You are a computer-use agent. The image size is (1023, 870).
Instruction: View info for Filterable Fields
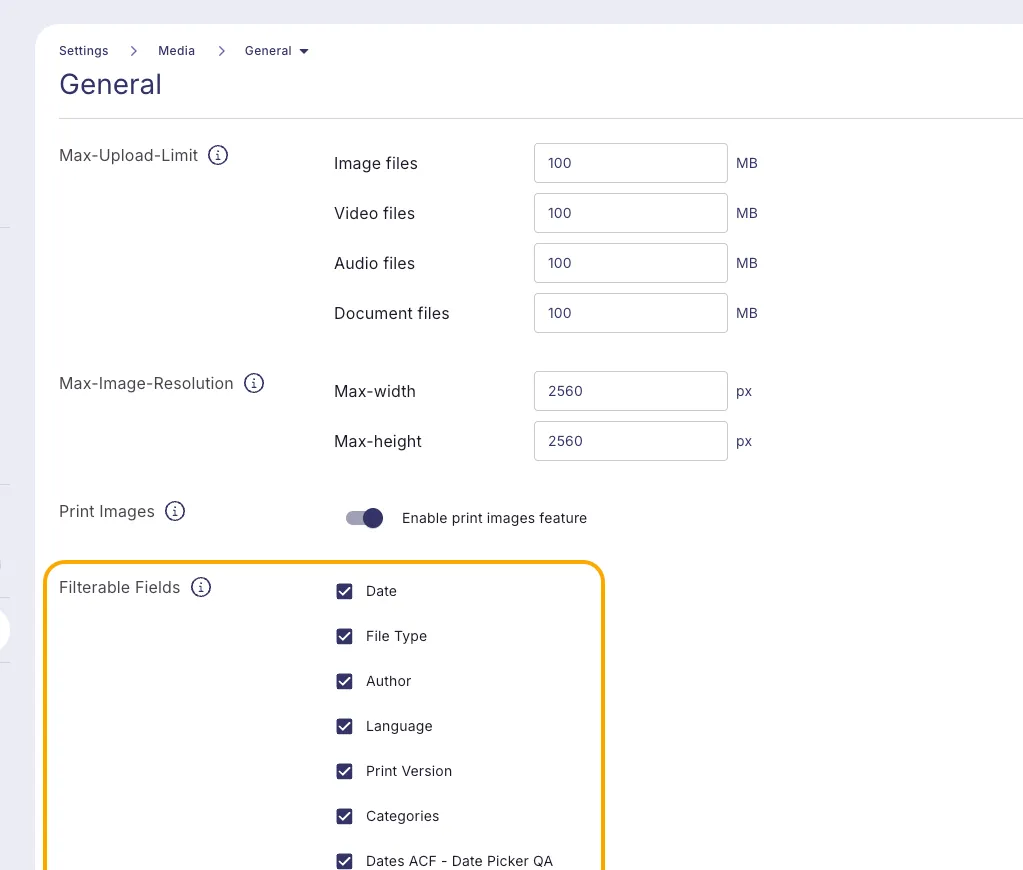pyautogui.click(x=201, y=587)
